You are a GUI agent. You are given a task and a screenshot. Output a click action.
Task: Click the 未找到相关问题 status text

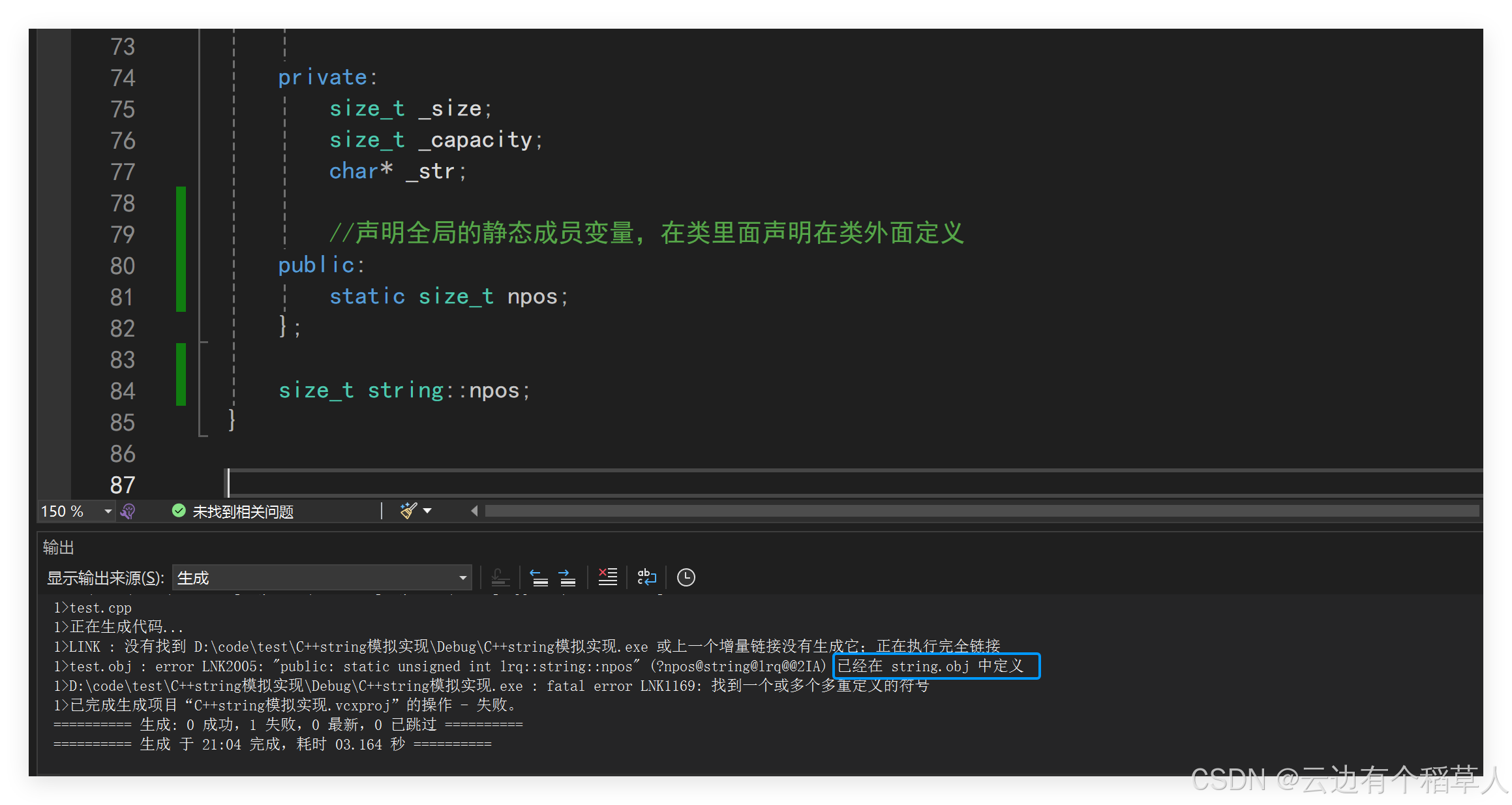tap(243, 512)
